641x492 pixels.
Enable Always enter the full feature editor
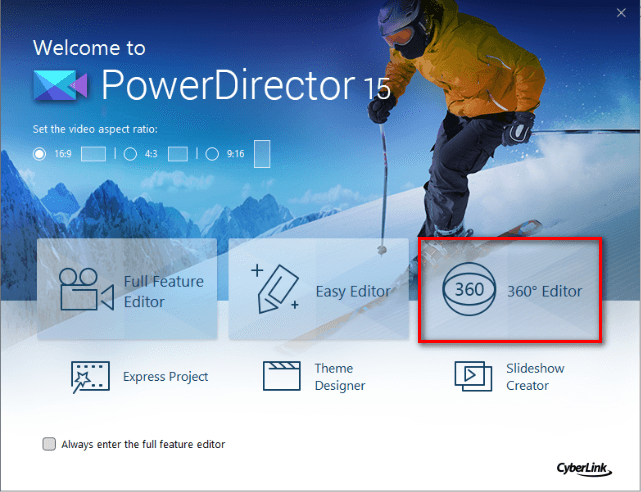pos(49,444)
